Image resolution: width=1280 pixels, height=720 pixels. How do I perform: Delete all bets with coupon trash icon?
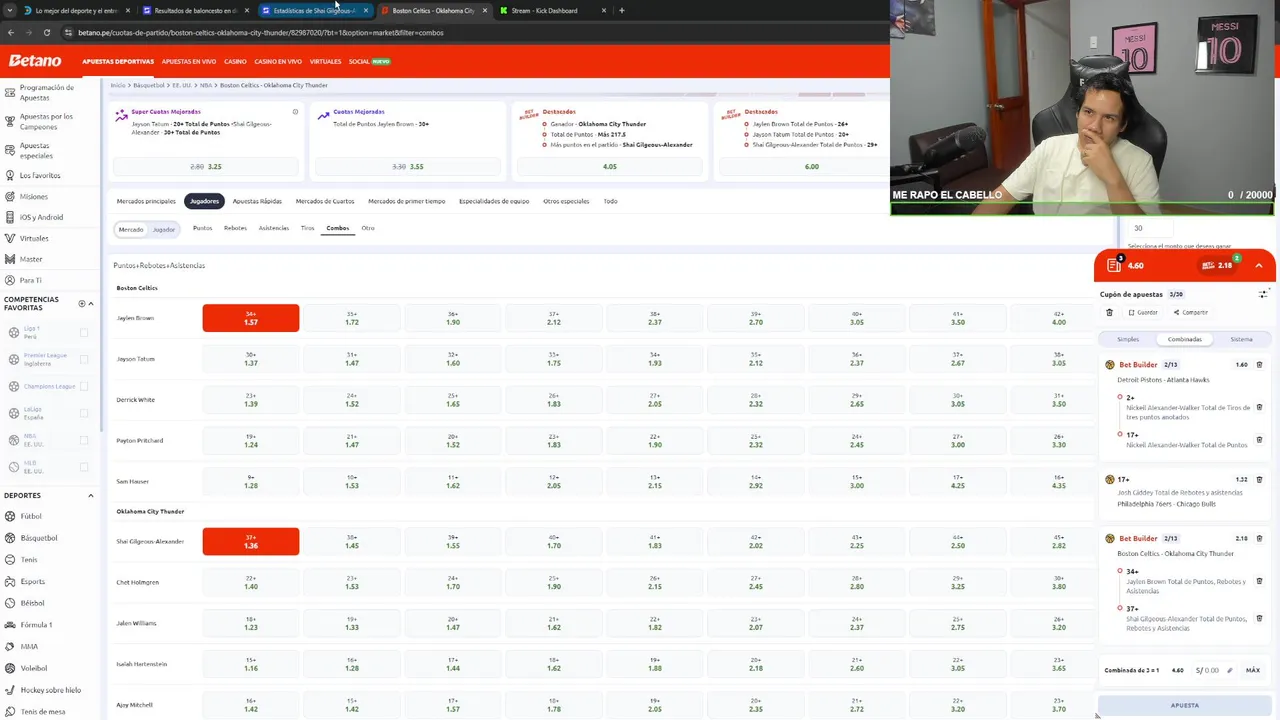click(x=1109, y=312)
